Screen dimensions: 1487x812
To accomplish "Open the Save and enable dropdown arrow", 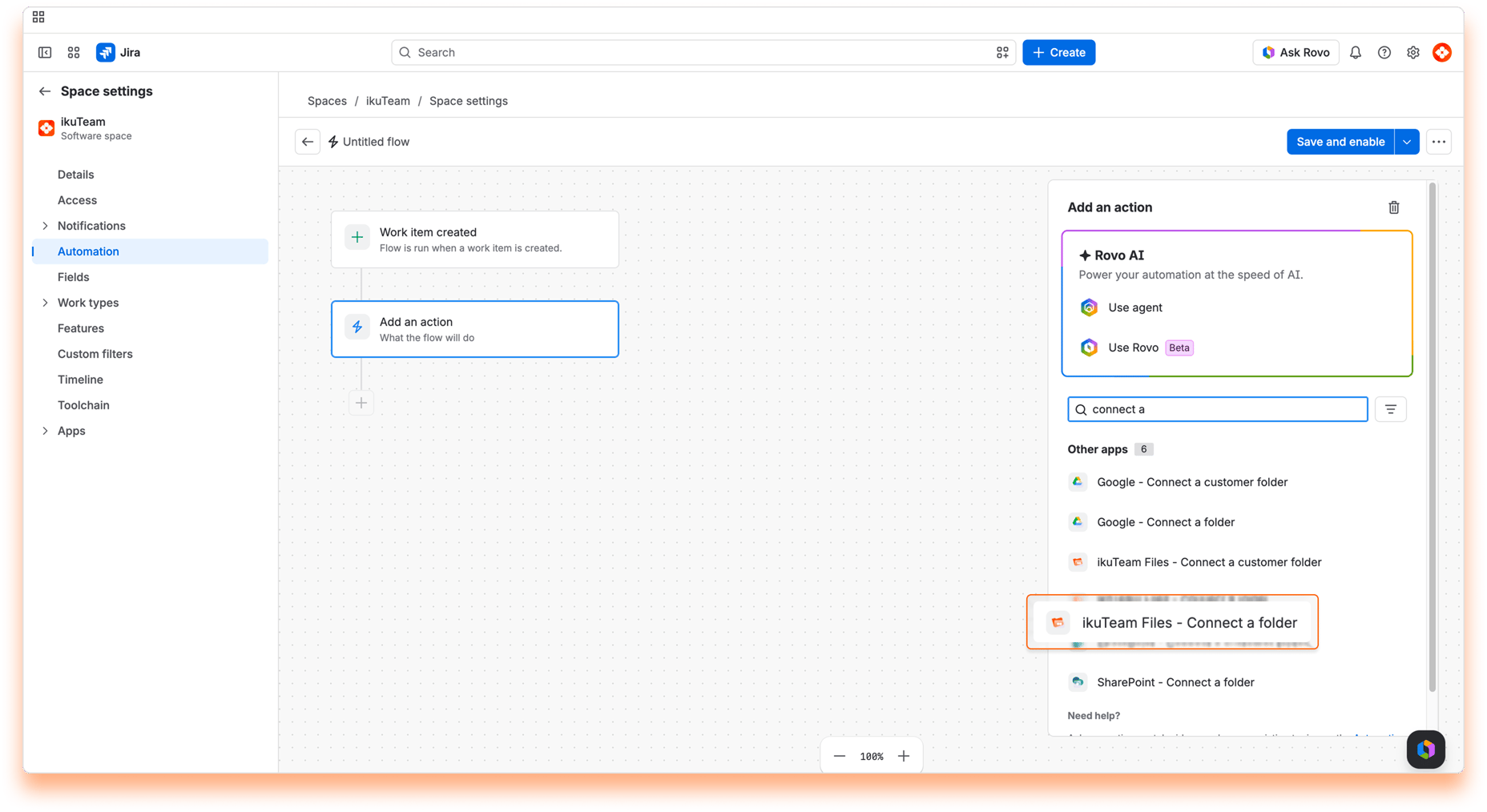I will coord(1407,142).
